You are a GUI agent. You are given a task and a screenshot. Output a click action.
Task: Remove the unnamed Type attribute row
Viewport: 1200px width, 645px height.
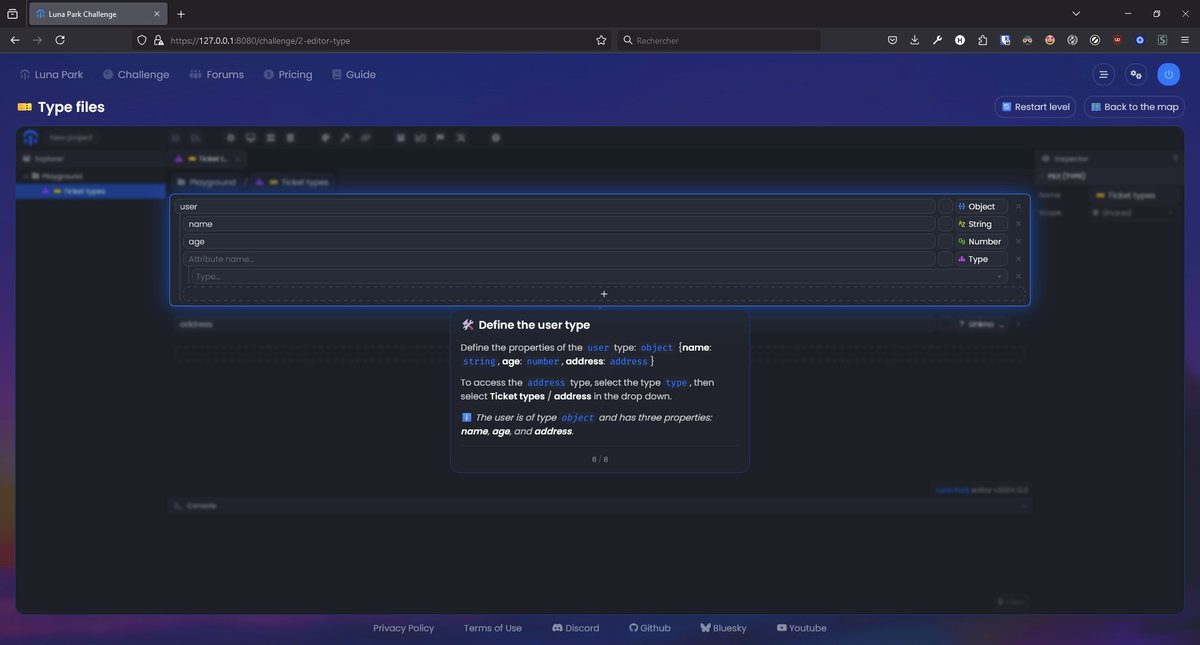point(1018,259)
